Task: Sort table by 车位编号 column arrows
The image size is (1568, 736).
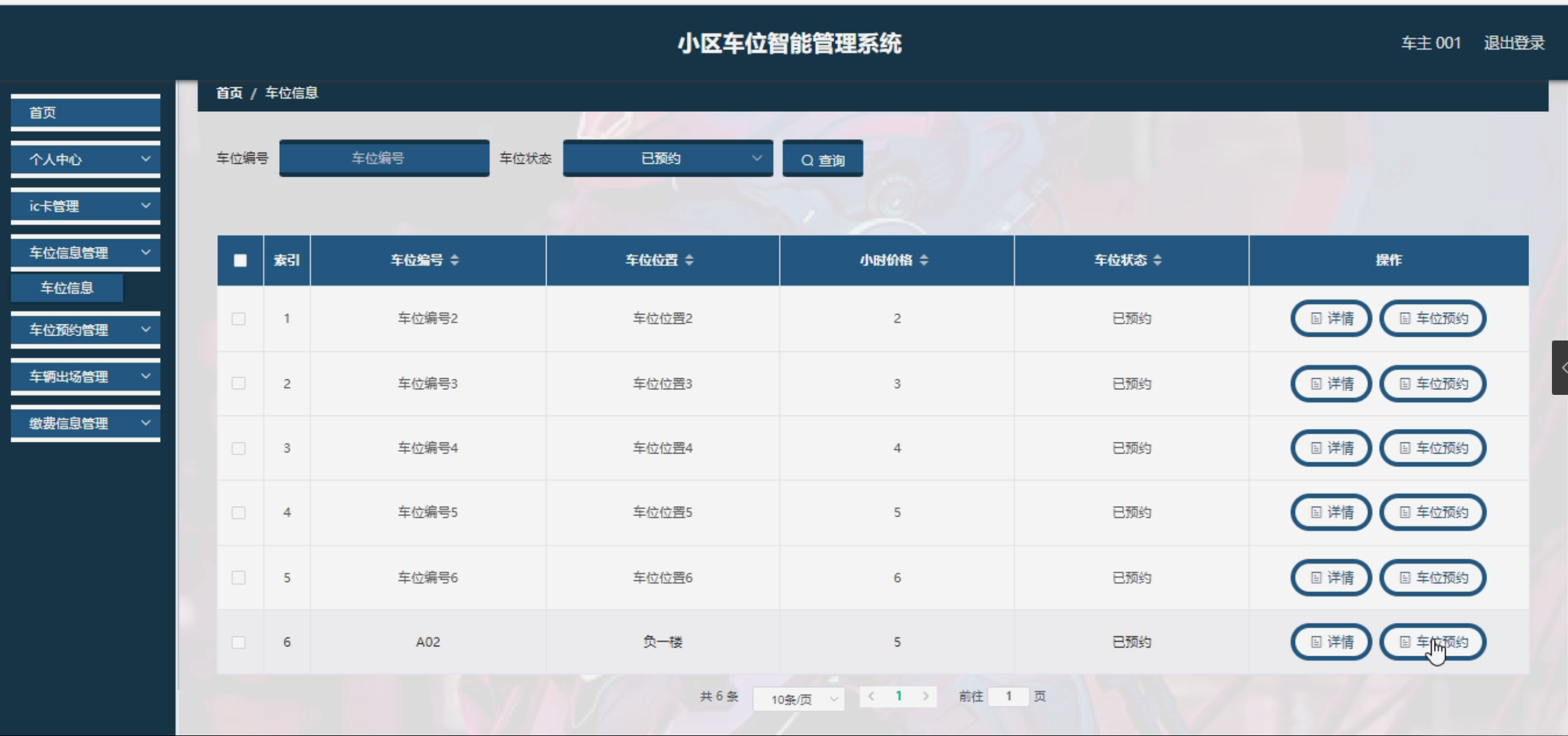Action: pyautogui.click(x=455, y=260)
